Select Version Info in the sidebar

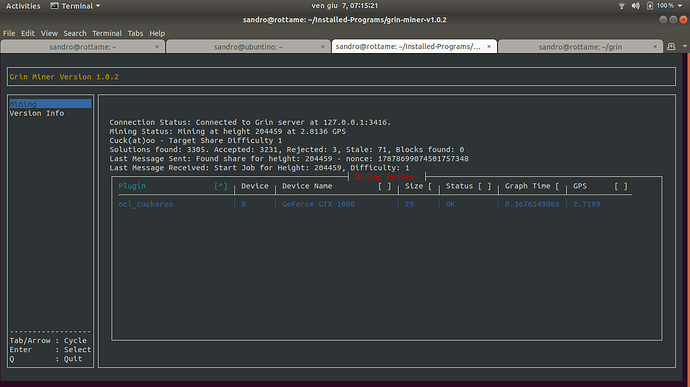click(x=37, y=113)
